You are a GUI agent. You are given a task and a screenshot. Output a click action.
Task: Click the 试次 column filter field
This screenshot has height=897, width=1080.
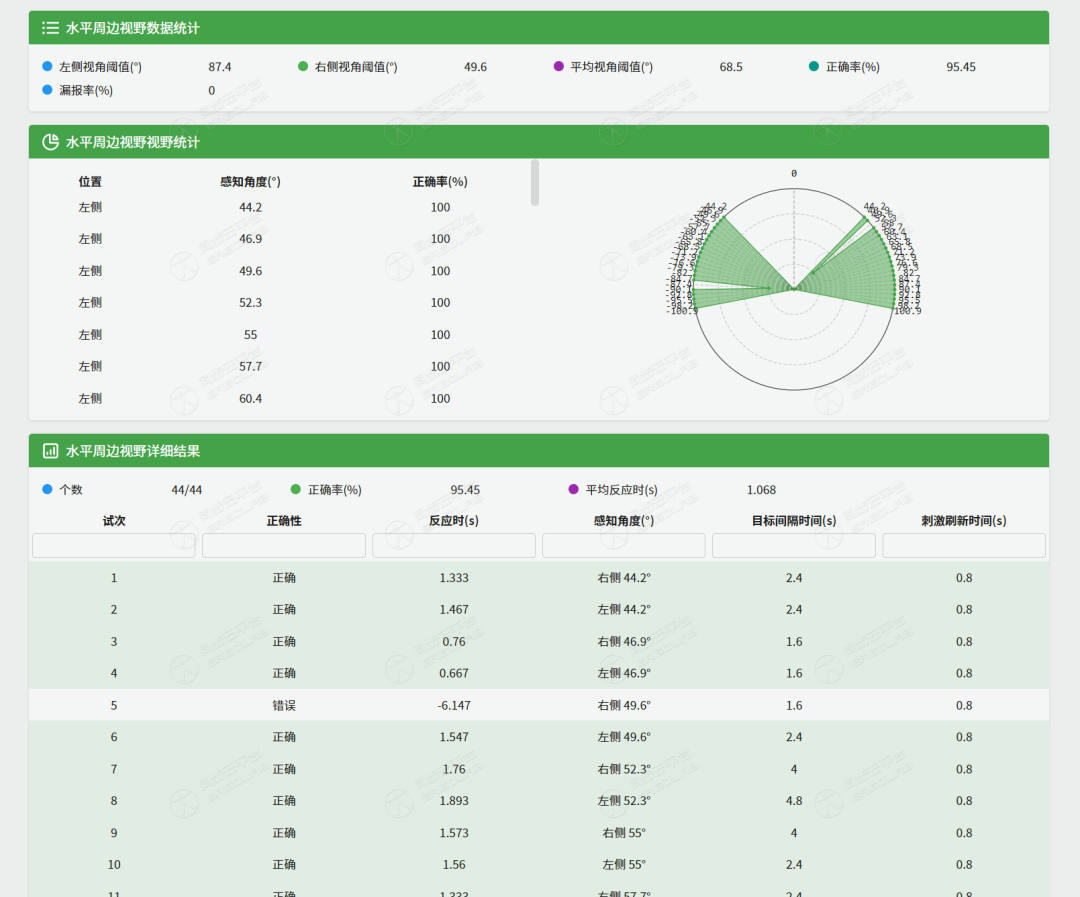click(114, 545)
